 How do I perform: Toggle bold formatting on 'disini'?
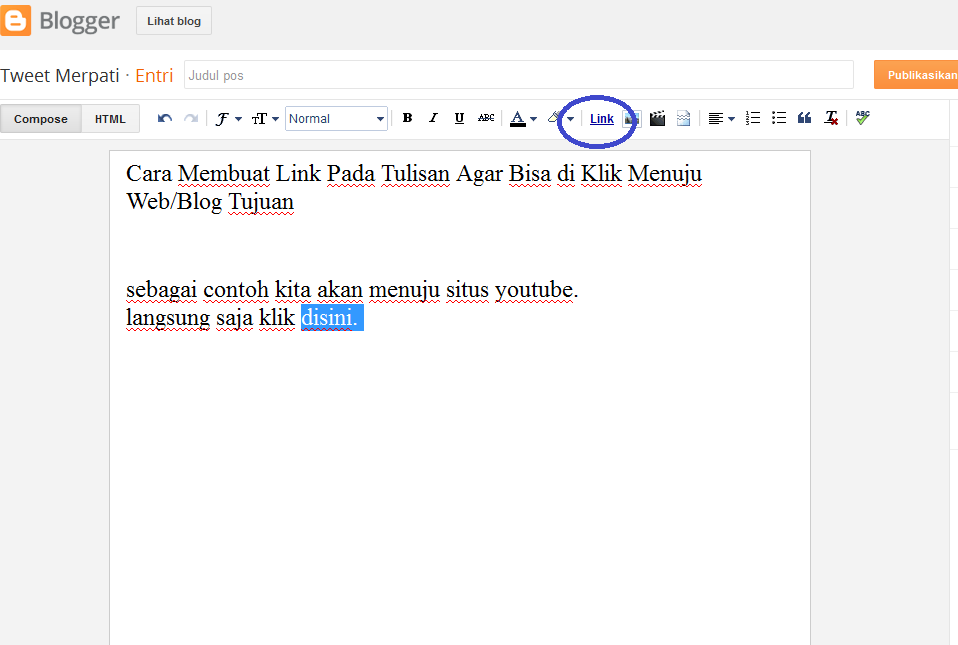point(407,118)
